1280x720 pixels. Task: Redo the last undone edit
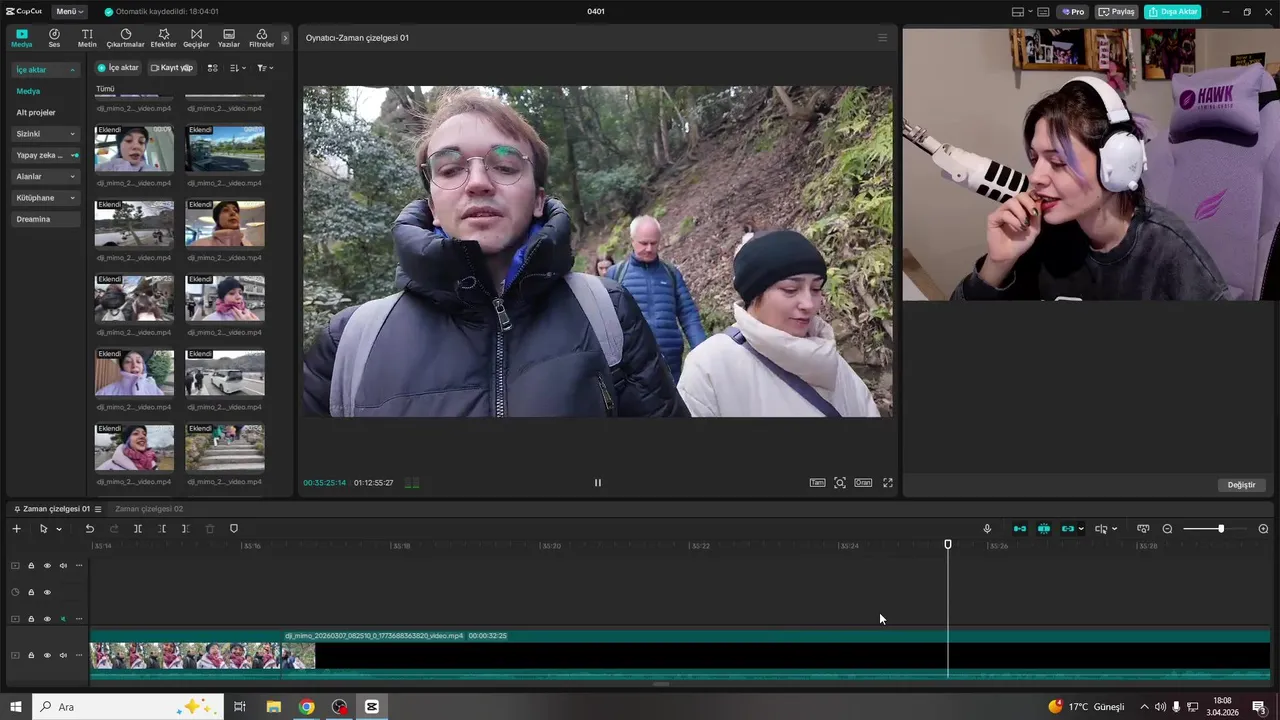[113, 529]
